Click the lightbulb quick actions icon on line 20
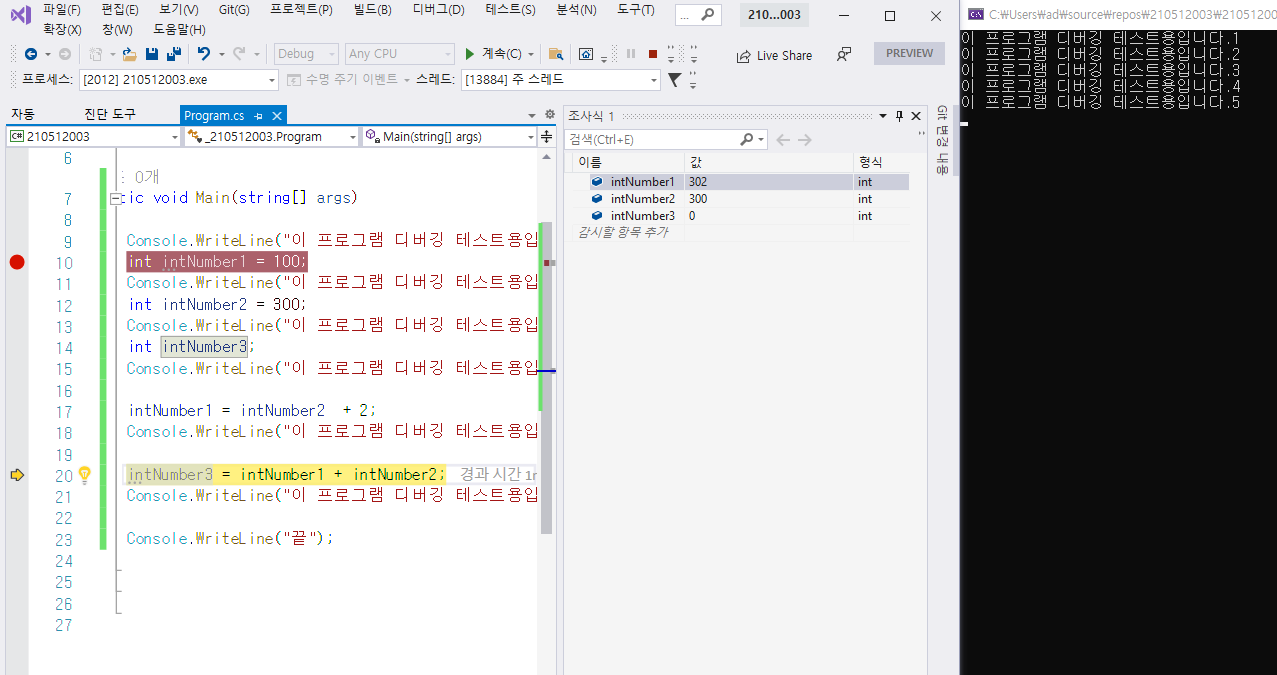This screenshot has width=1277, height=675. [85, 474]
